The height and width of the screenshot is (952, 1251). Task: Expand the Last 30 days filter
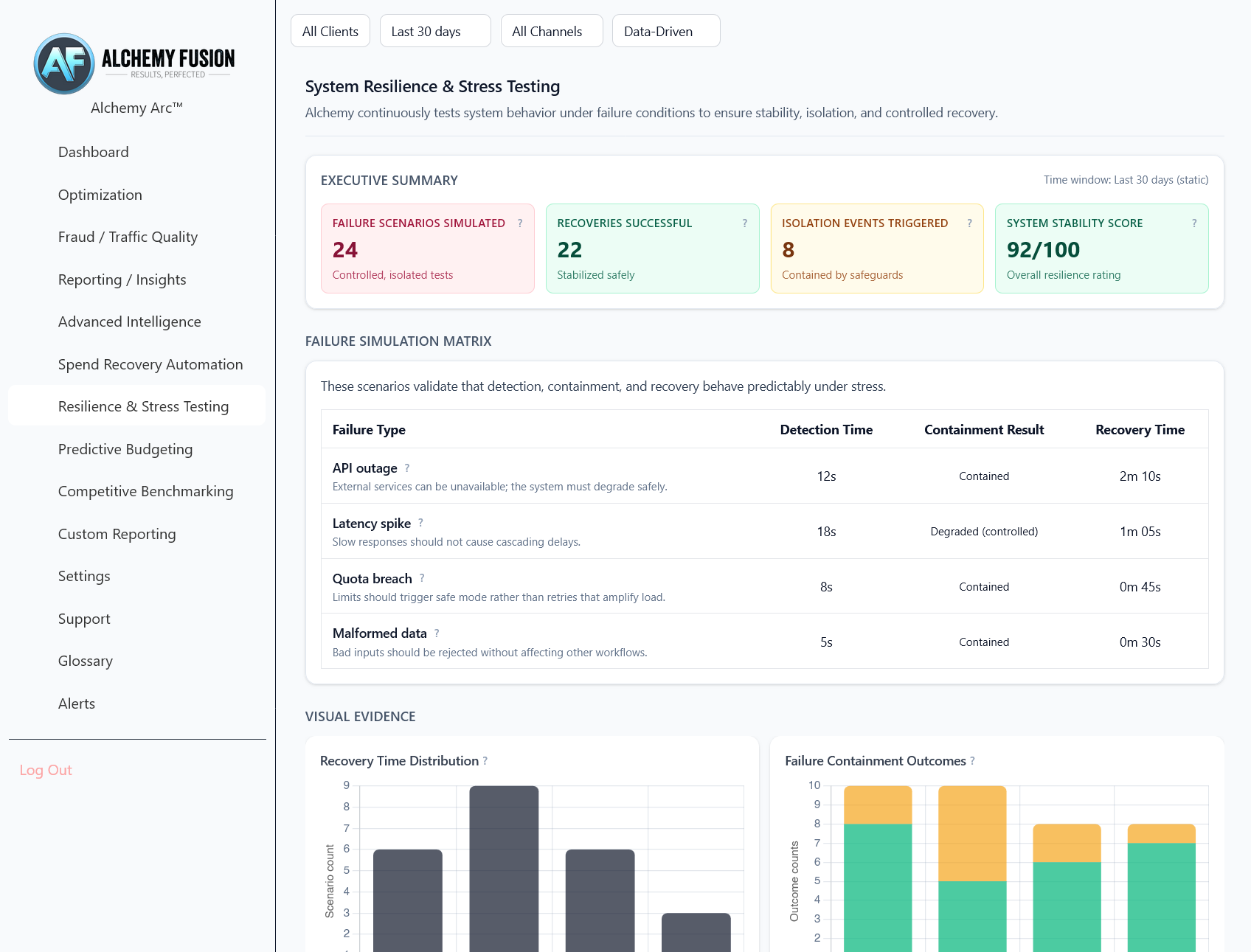[x=435, y=31]
